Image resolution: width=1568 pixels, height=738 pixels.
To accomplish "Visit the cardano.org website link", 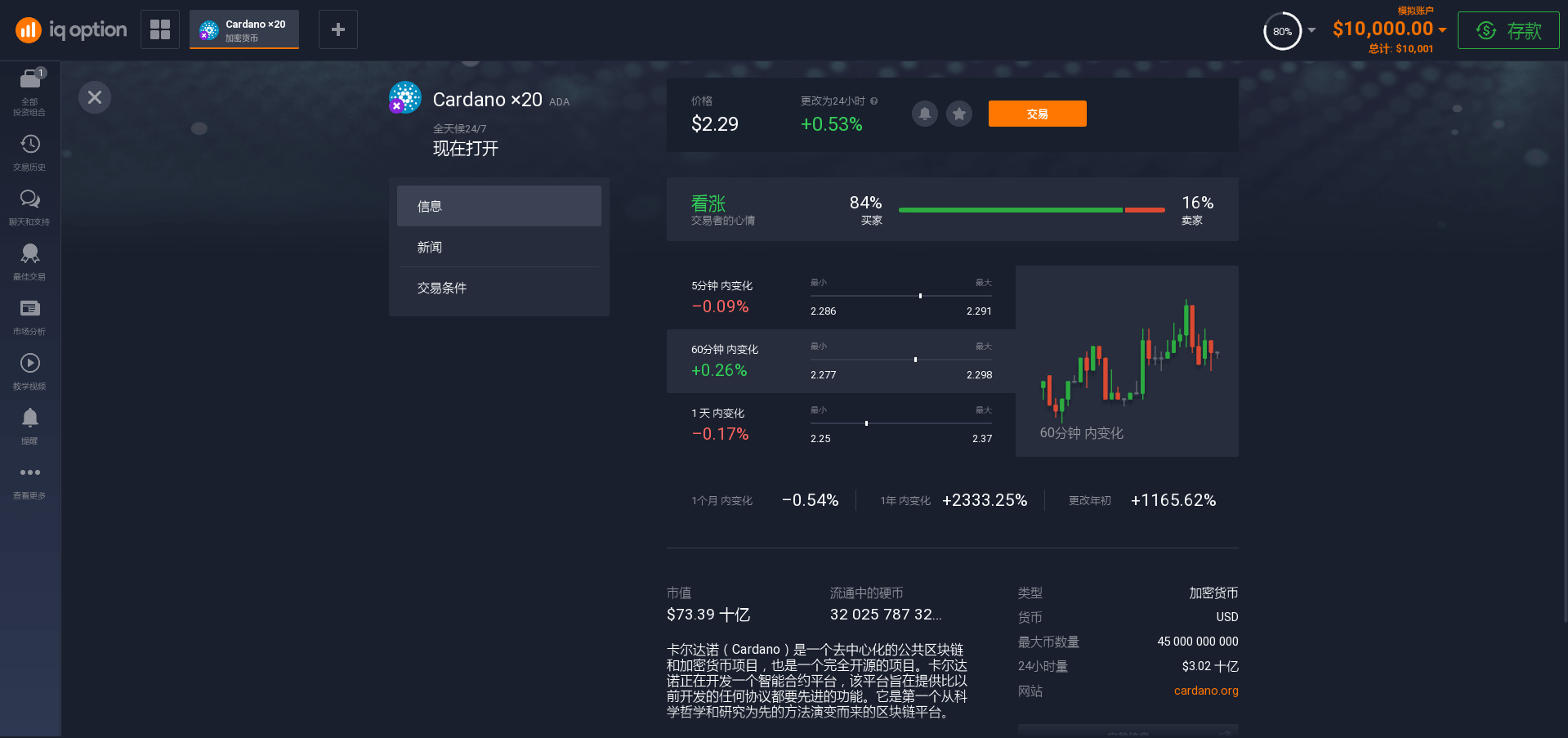I will [1206, 691].
